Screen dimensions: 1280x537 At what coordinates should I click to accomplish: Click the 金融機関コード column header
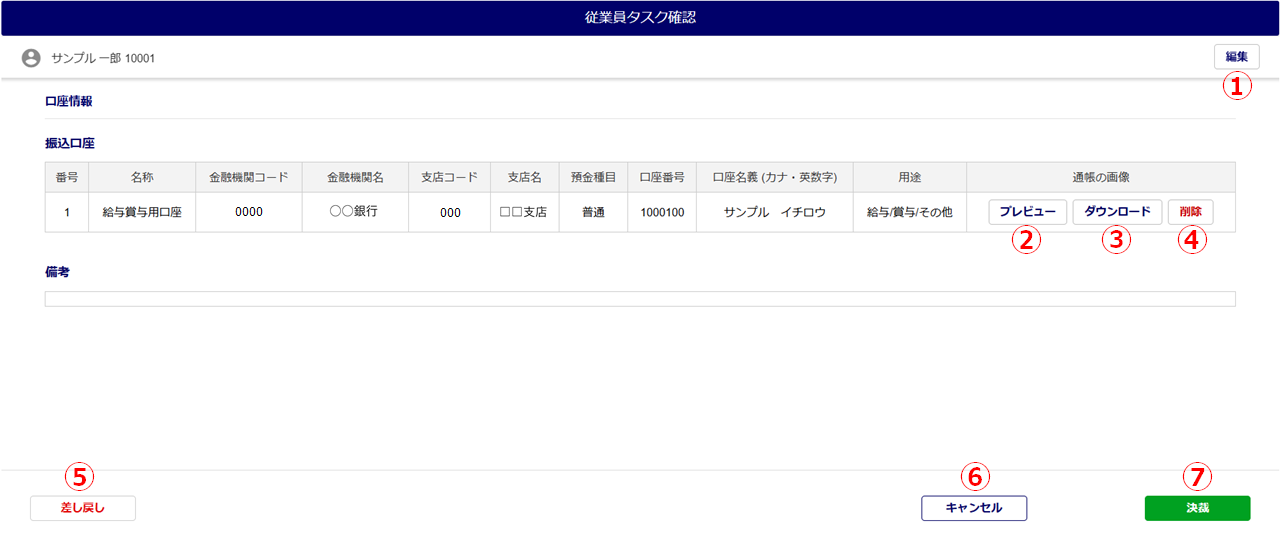pyautogui.click(x=248, y=177)
